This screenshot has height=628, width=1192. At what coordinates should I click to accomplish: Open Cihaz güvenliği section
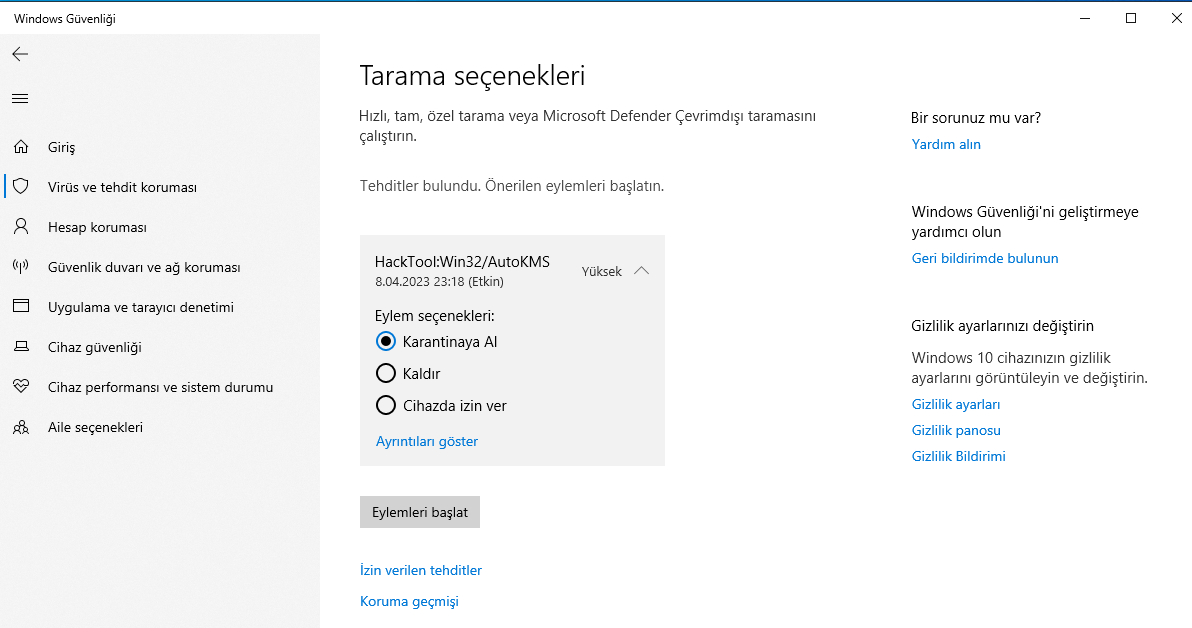(95, 347)
